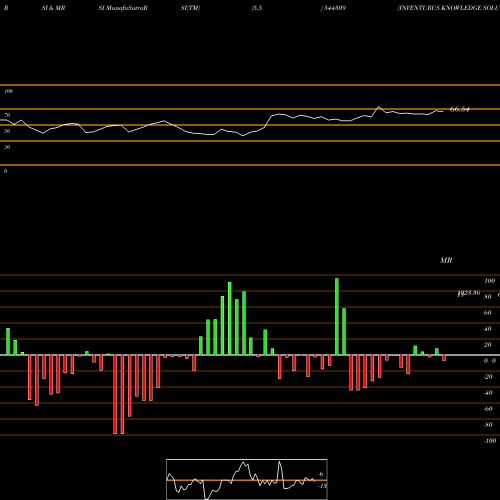Click the 'SI MunafaSutraR' header text
This screenshot has width=500, height=500.
point(123,8)
